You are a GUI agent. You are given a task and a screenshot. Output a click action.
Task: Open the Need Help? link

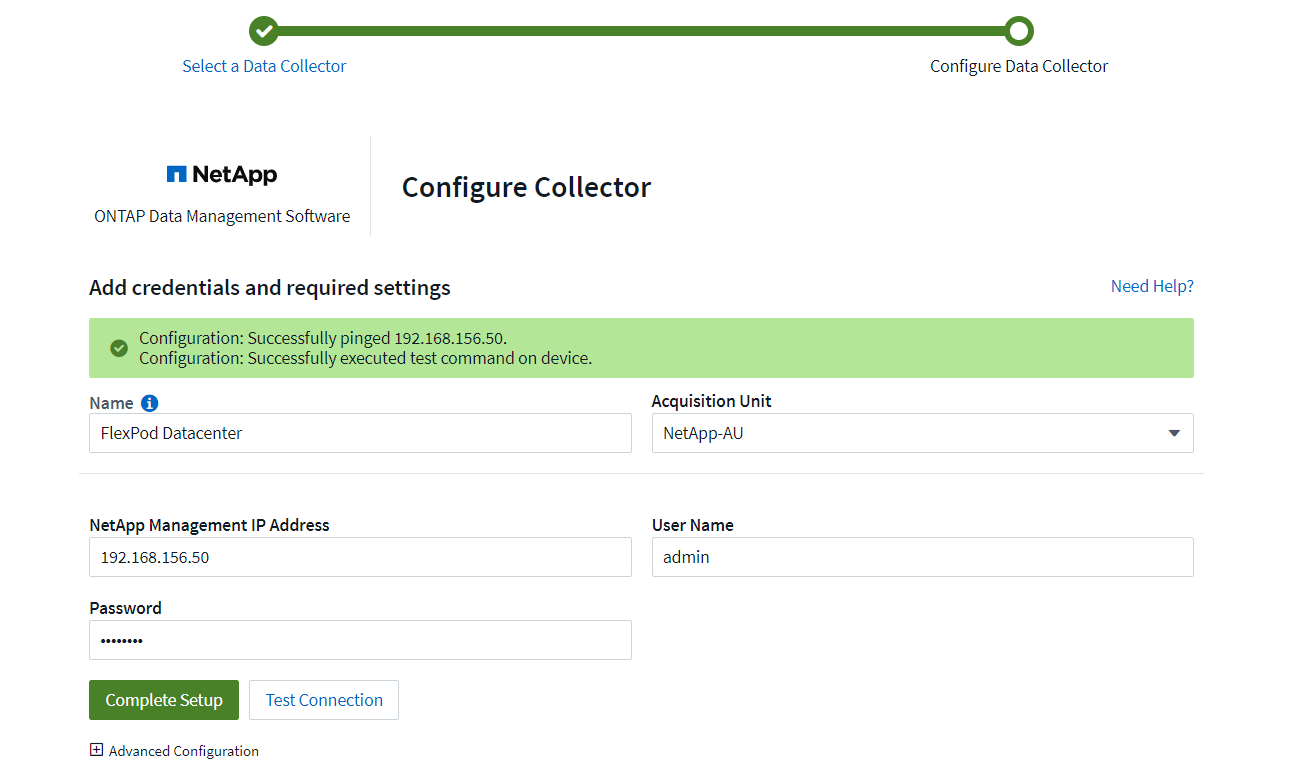pos(1152,286)
